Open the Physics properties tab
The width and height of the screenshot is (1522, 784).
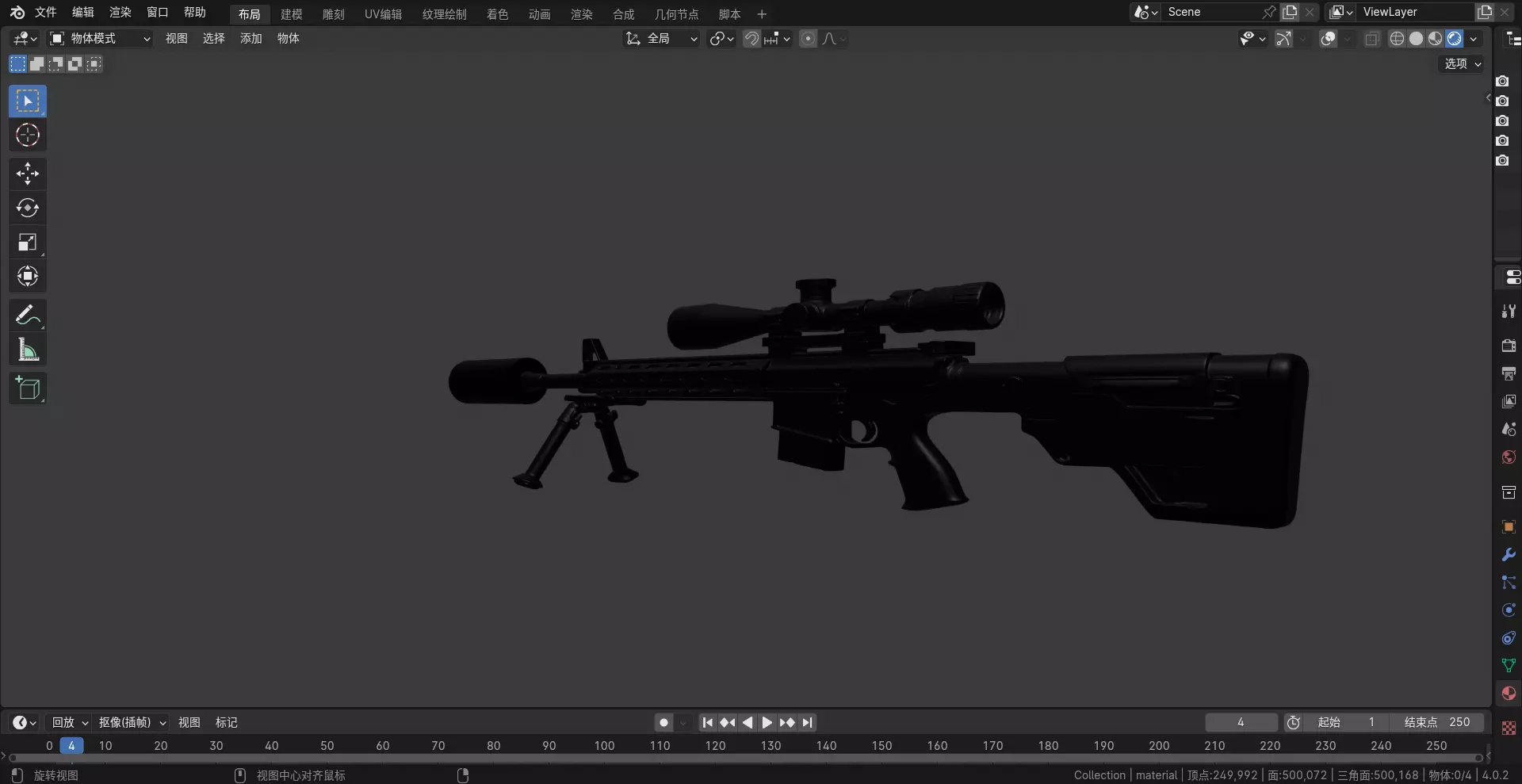point(1509,610)
